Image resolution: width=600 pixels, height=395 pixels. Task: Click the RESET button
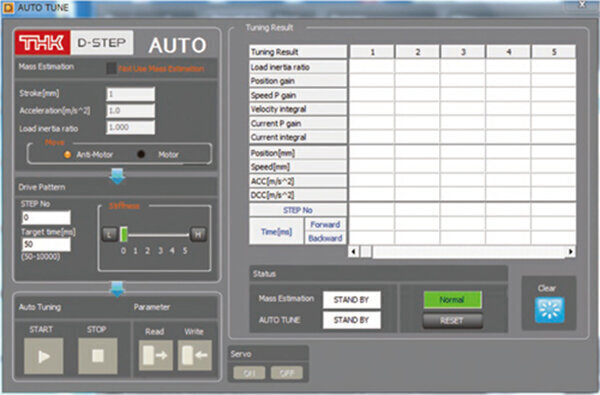452,320
